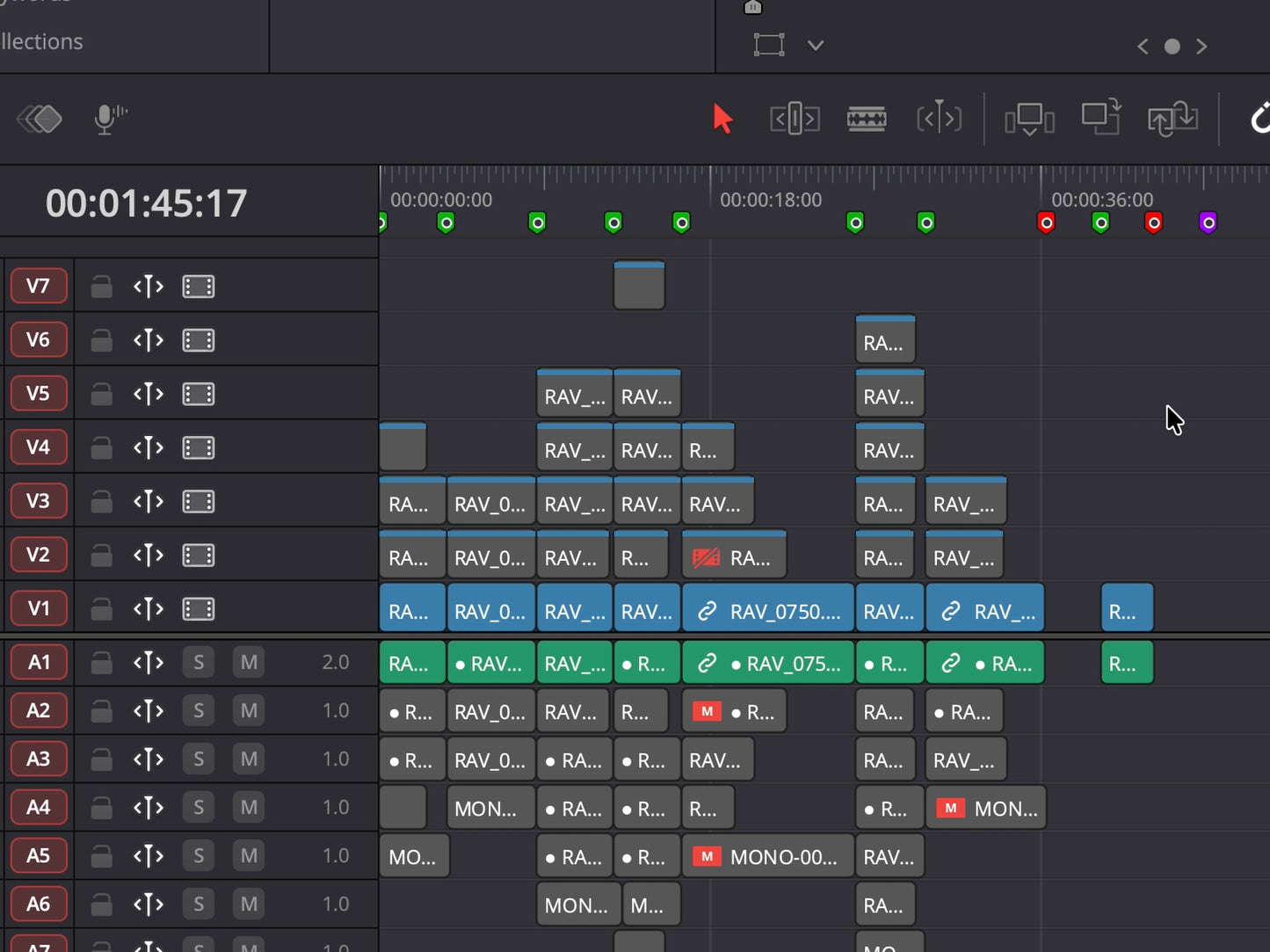Expand the viewer transform mode dropdown arrow
Screen dimensions: 1270x952
816,45
